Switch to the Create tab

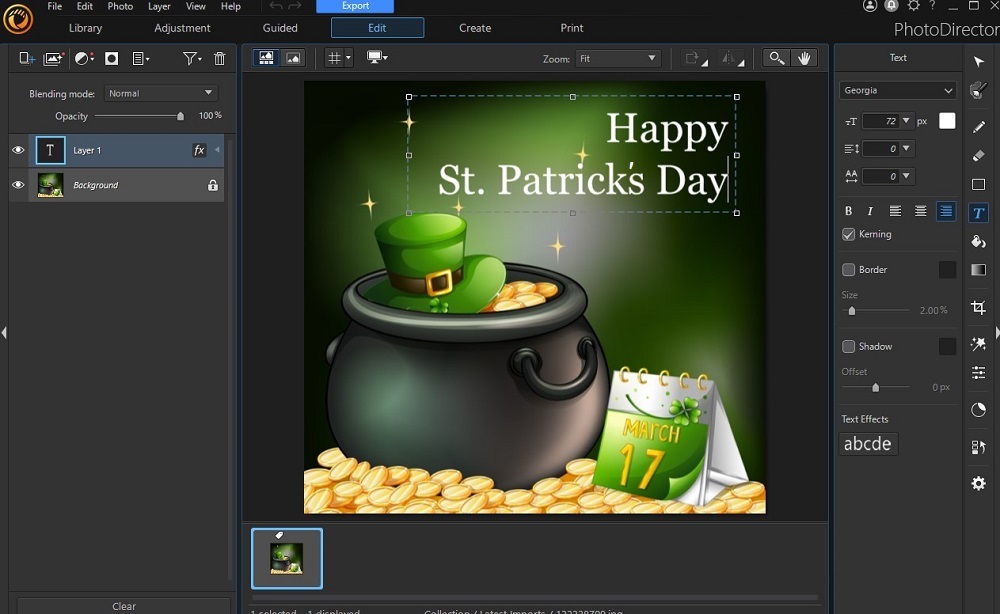474,28
